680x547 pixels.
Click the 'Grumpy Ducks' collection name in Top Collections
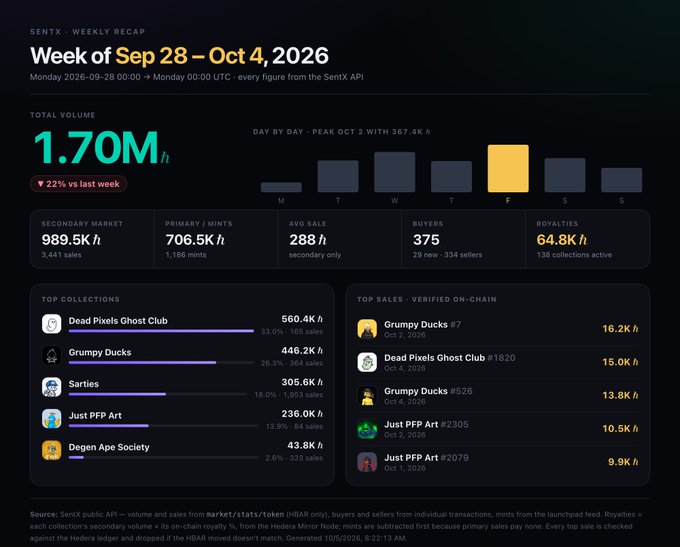pos(100,353)
